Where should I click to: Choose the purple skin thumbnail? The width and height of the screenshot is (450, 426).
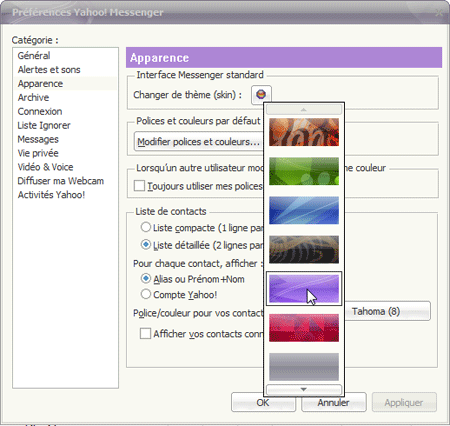tap(304, 289)
